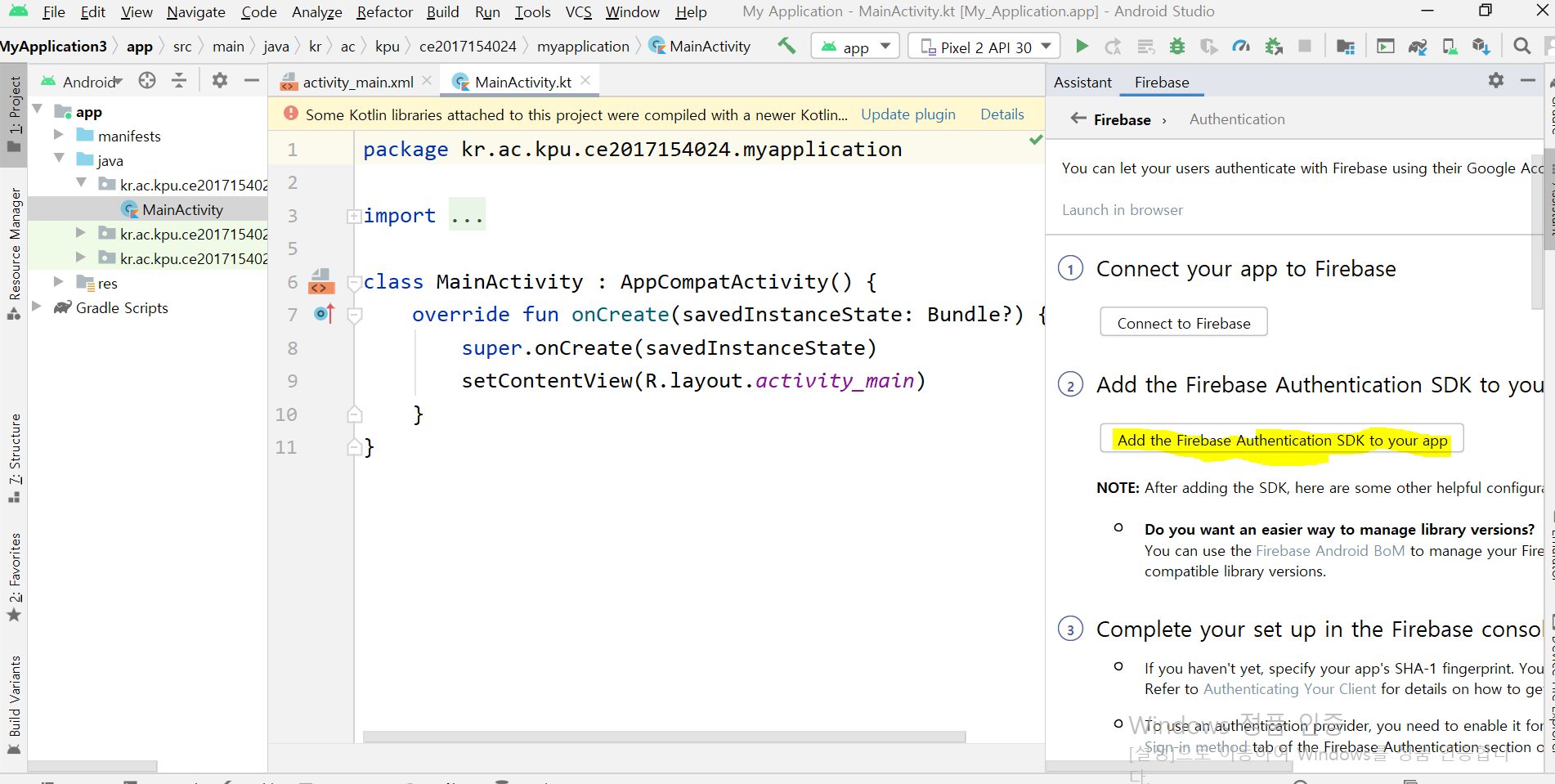Screen dimensions: 1555x784
Task: Click the Search Everywhere magnifier icon
Action: (1521, 47)
